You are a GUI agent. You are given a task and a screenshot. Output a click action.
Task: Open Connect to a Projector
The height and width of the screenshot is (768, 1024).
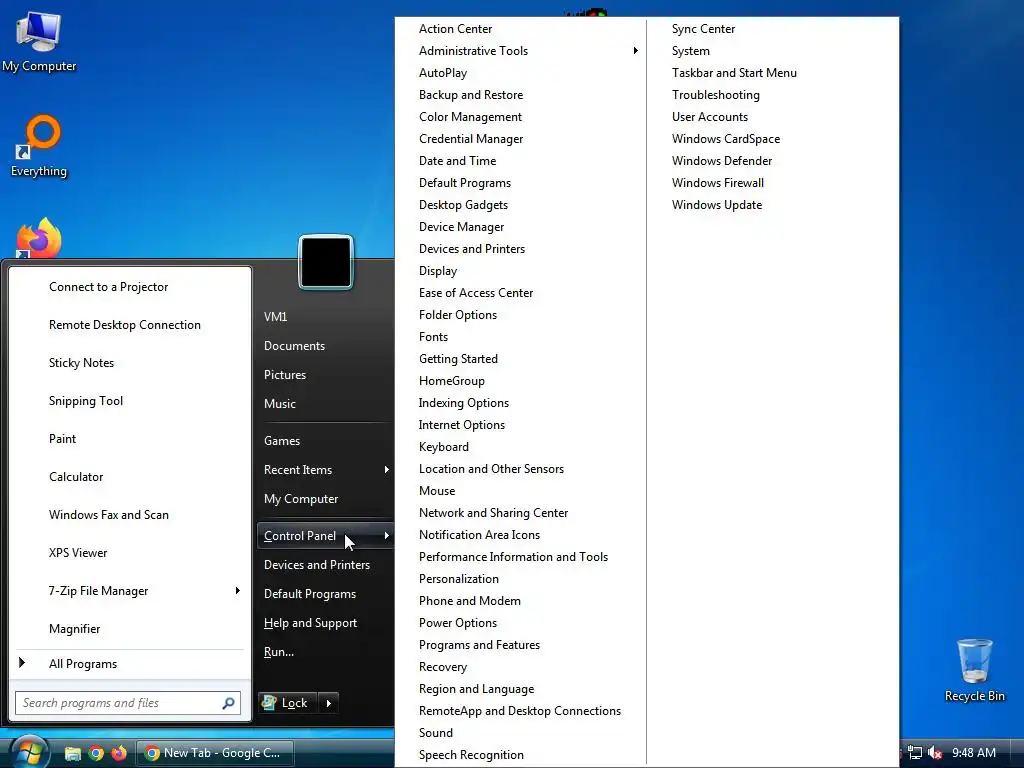pyautogui.click(x=108, y=287)
